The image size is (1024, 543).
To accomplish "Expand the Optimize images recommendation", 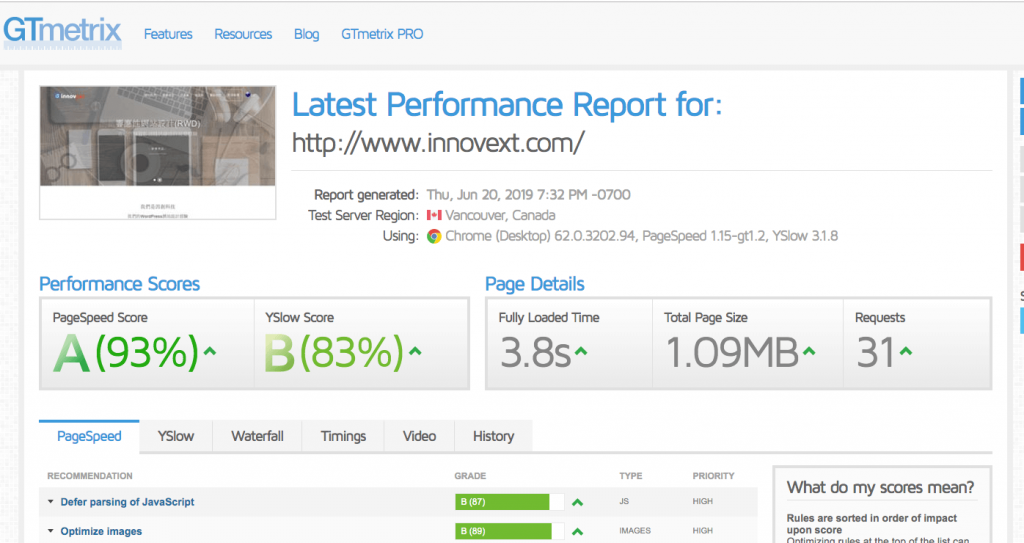I will tap(101, 531).
